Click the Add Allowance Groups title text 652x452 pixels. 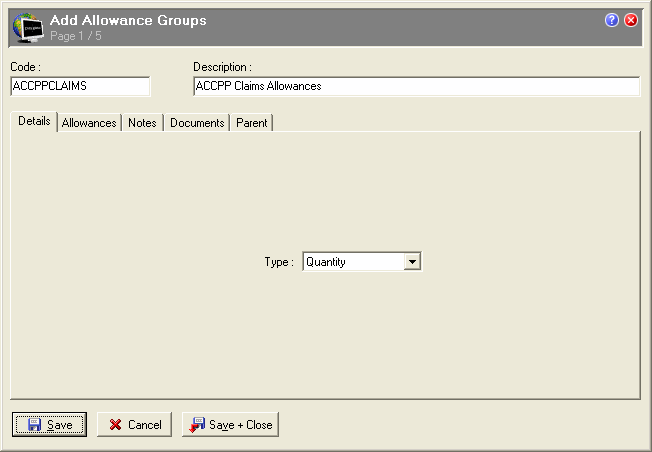pyautogui.click(x=128, y=20)
